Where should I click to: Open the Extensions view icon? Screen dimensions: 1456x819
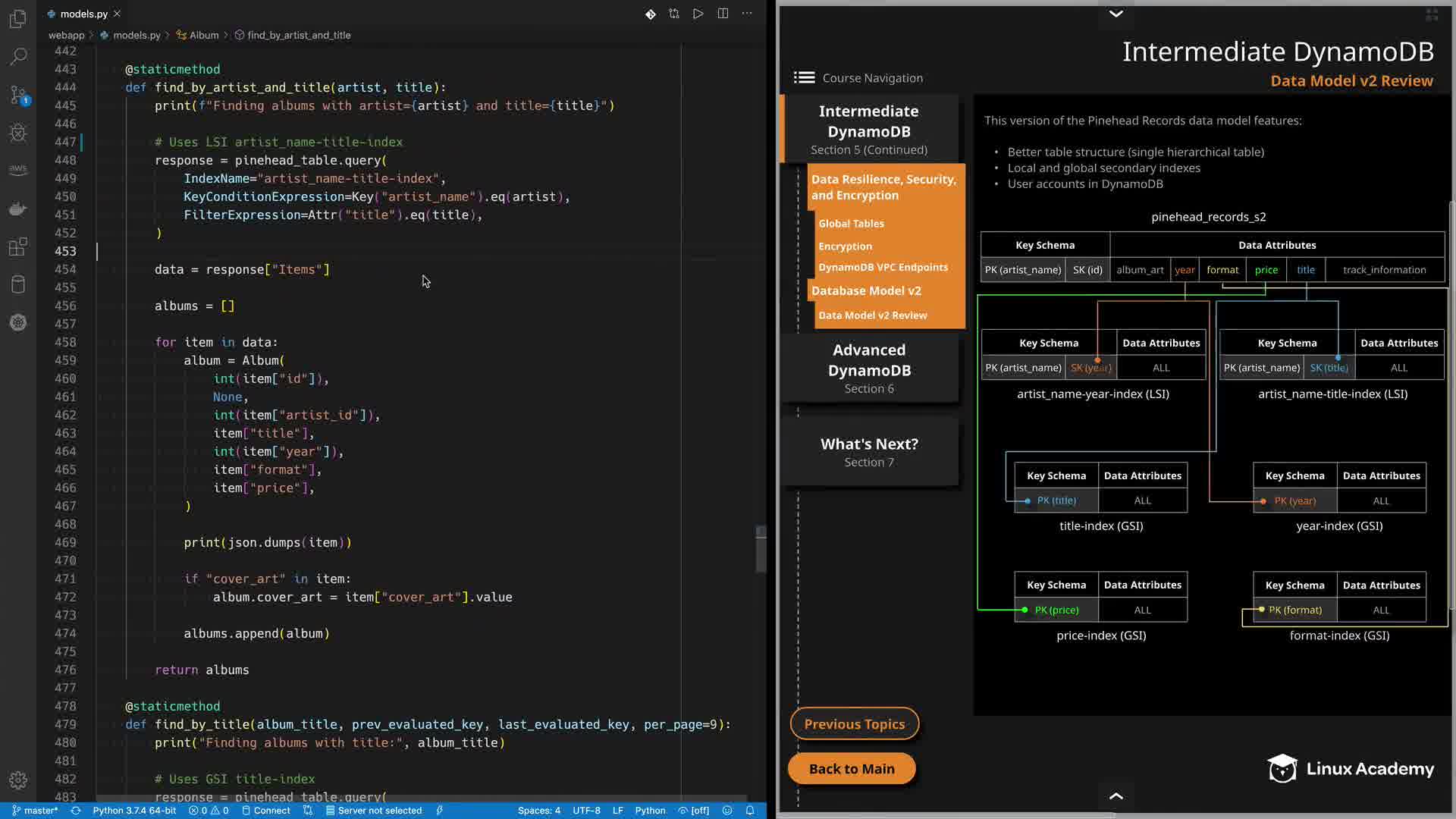point(18,246)
